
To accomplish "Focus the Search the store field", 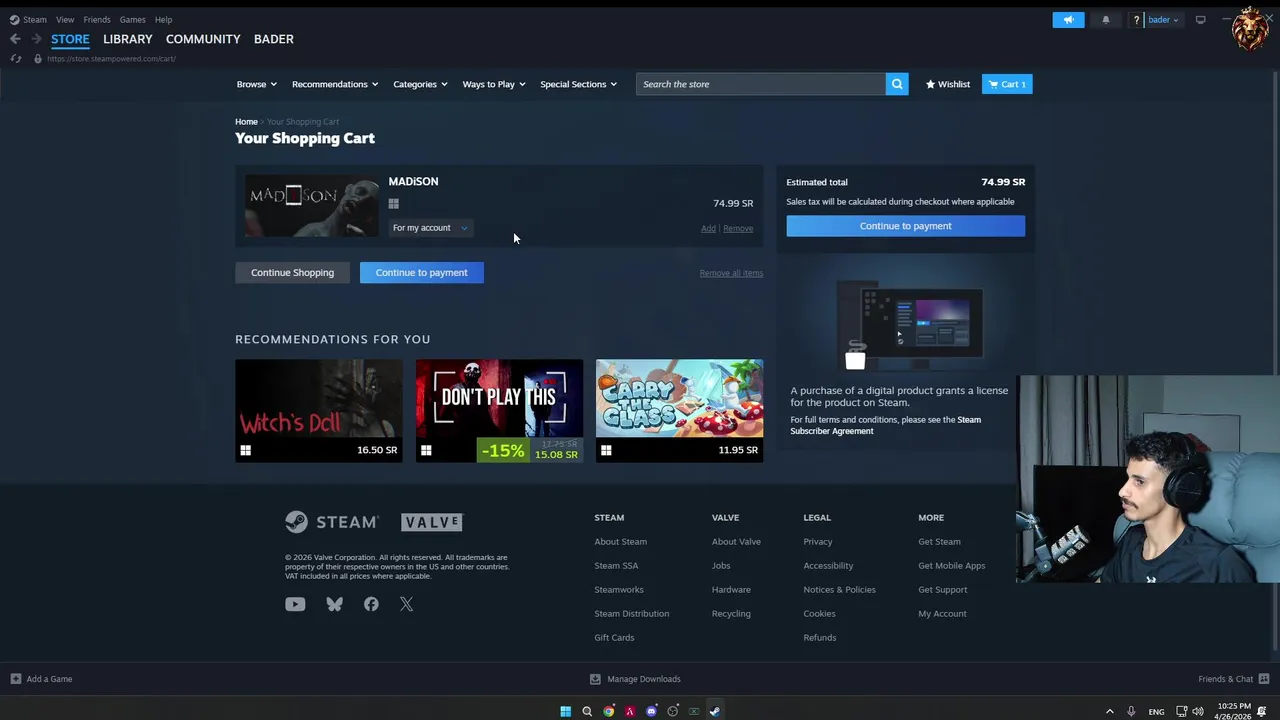I will 760,84.
